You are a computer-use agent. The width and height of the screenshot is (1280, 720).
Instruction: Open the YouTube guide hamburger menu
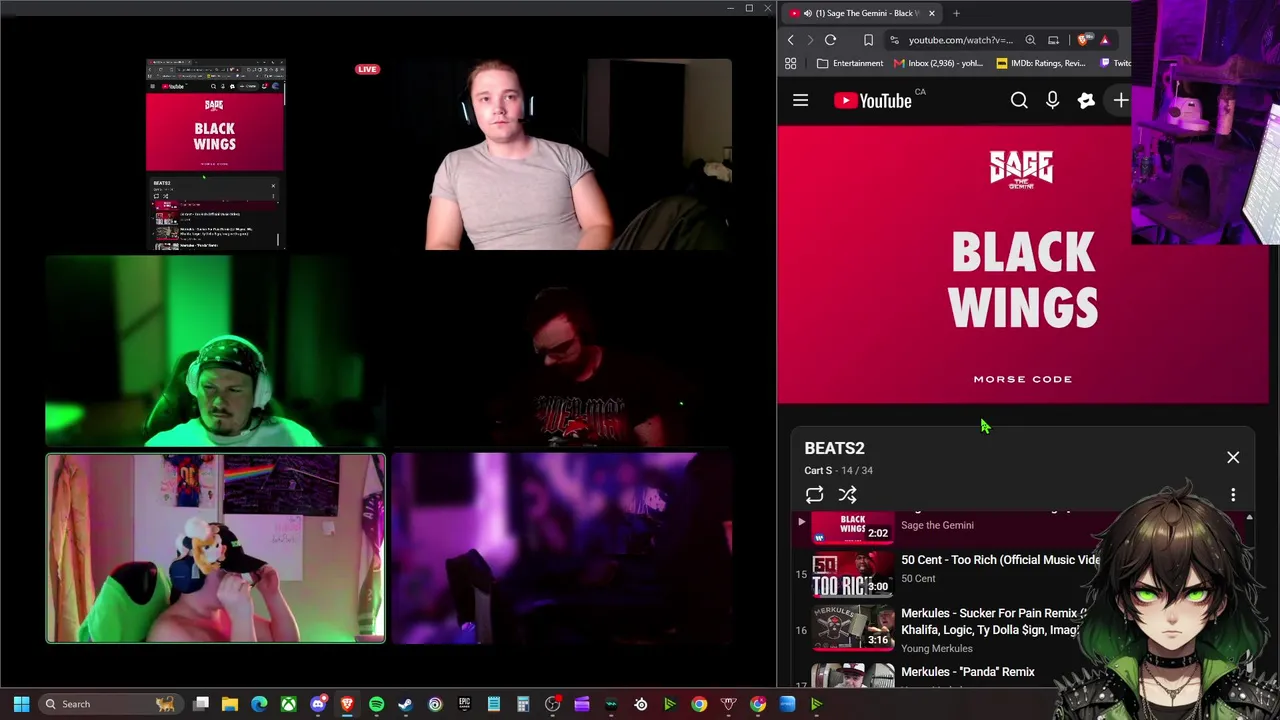[800, 100]
